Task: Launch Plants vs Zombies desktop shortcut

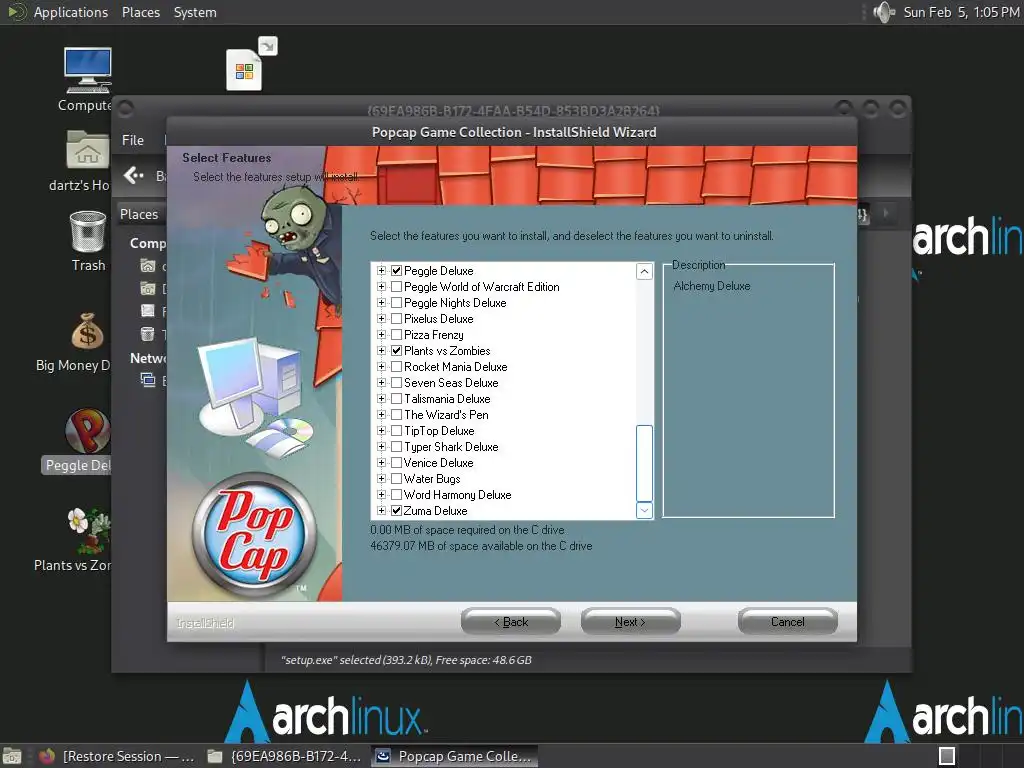Action: coord(89,530)
